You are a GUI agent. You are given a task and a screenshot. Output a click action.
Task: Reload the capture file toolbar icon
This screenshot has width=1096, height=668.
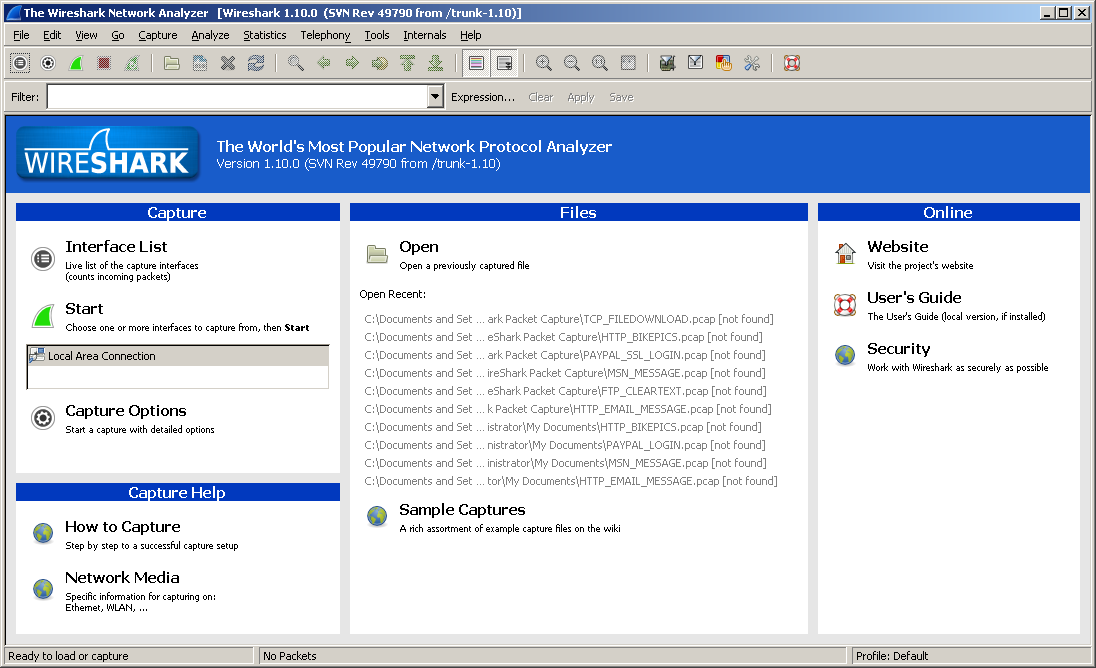(x=256, y=64)
